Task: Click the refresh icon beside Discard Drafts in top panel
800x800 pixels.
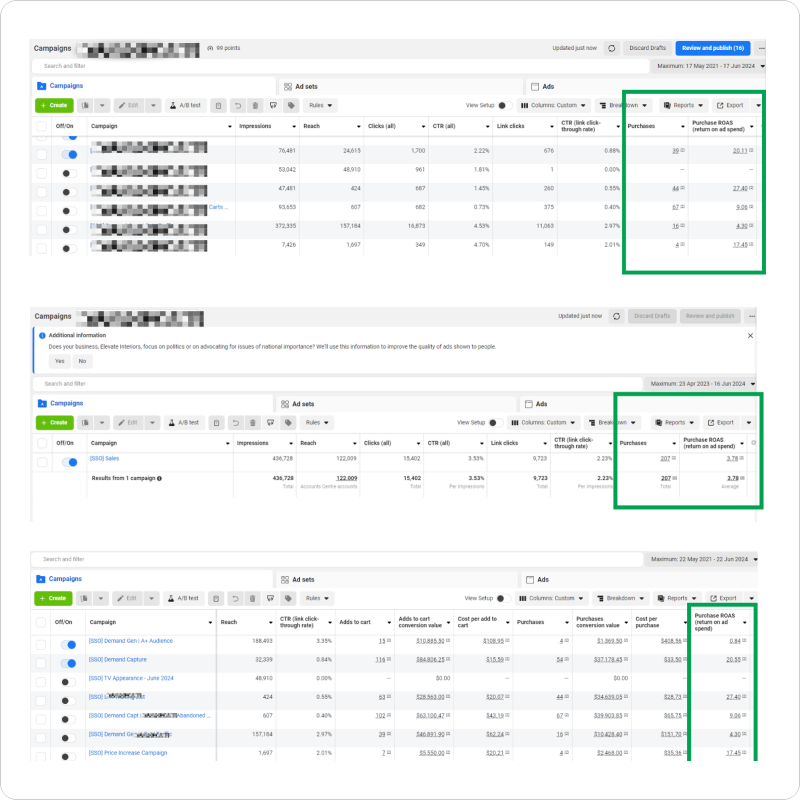Action: point(611,48)
